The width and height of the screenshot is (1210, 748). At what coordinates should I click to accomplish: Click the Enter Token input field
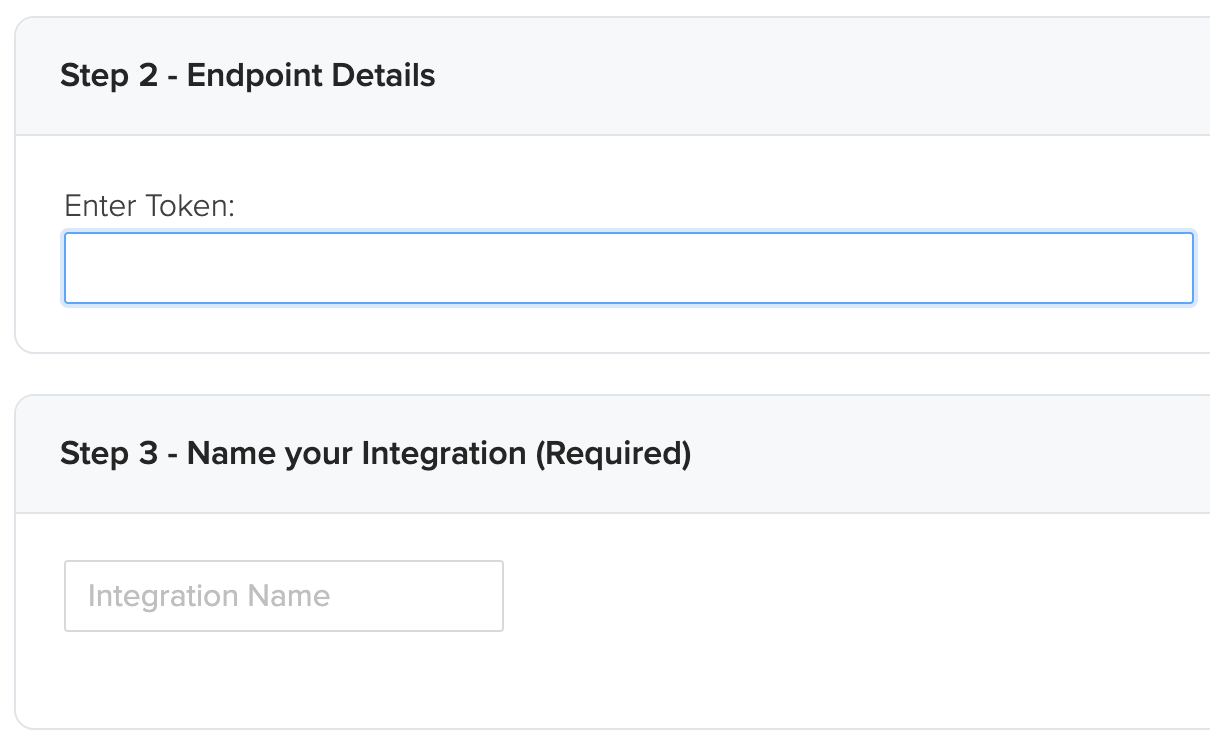click(x=628, y=268)
